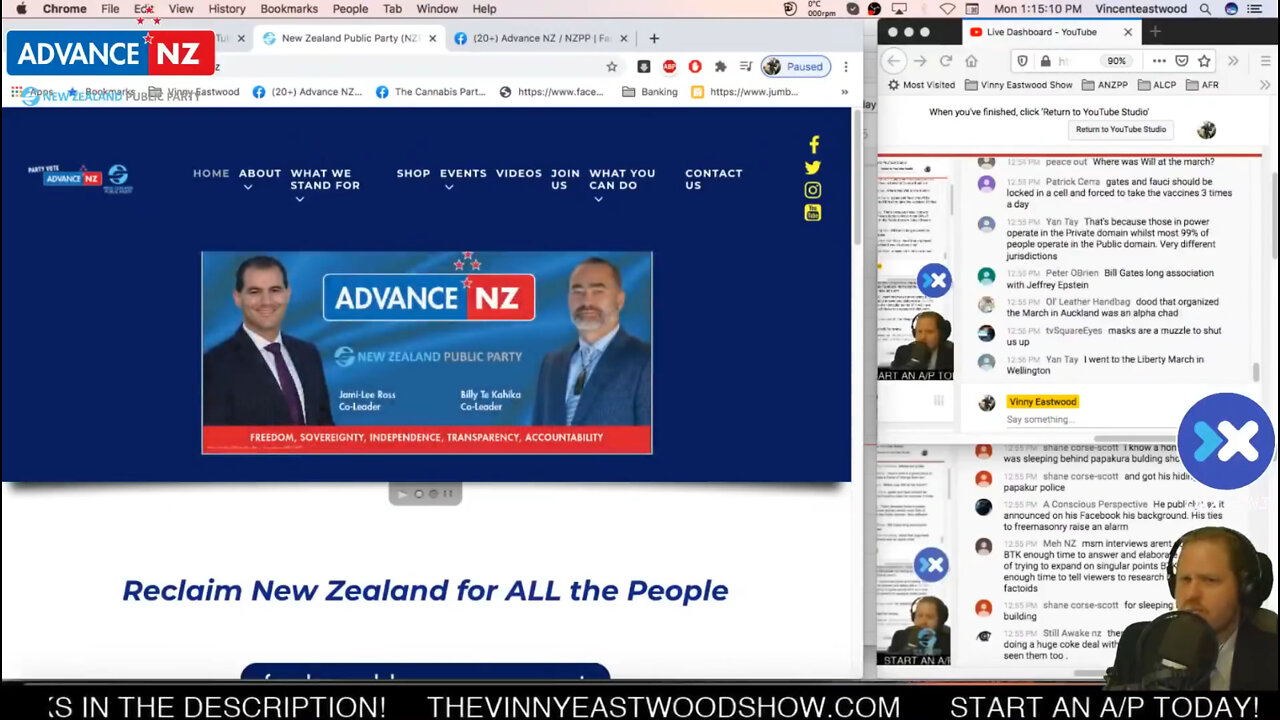Viewport: 1280px width, 720px height.
Task: Go forward in the Firefox window
Action: [920, 61]
